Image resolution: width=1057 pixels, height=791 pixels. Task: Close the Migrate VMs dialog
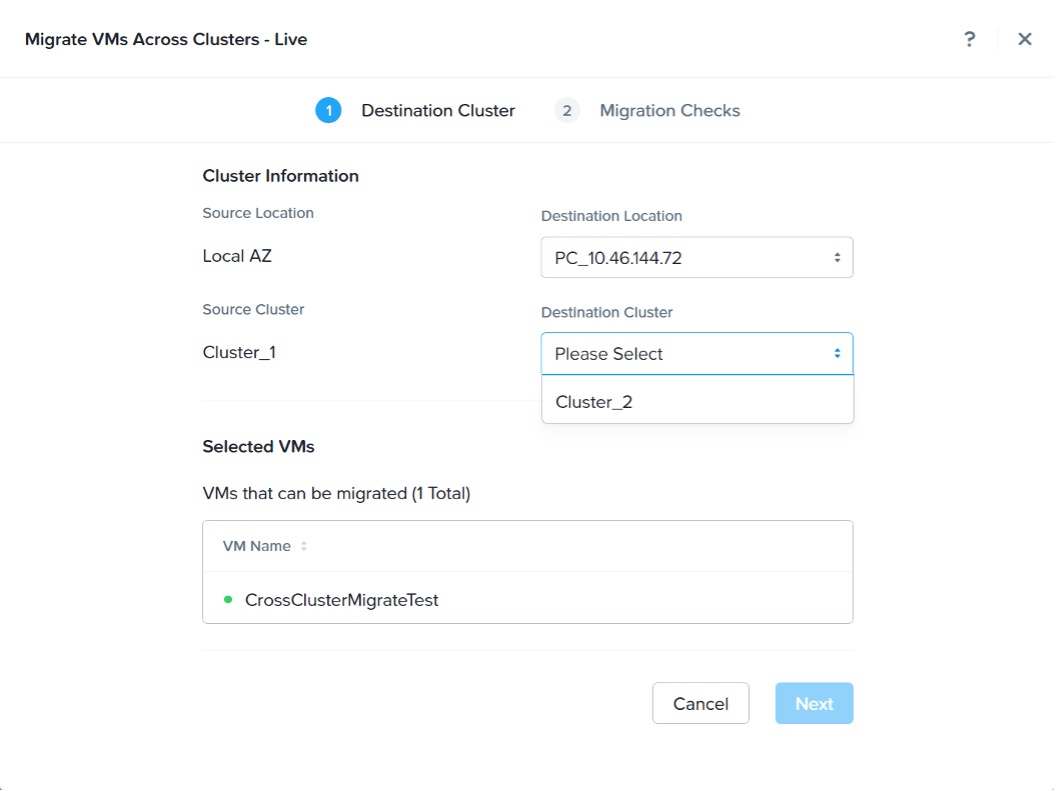pos(1025,39)
